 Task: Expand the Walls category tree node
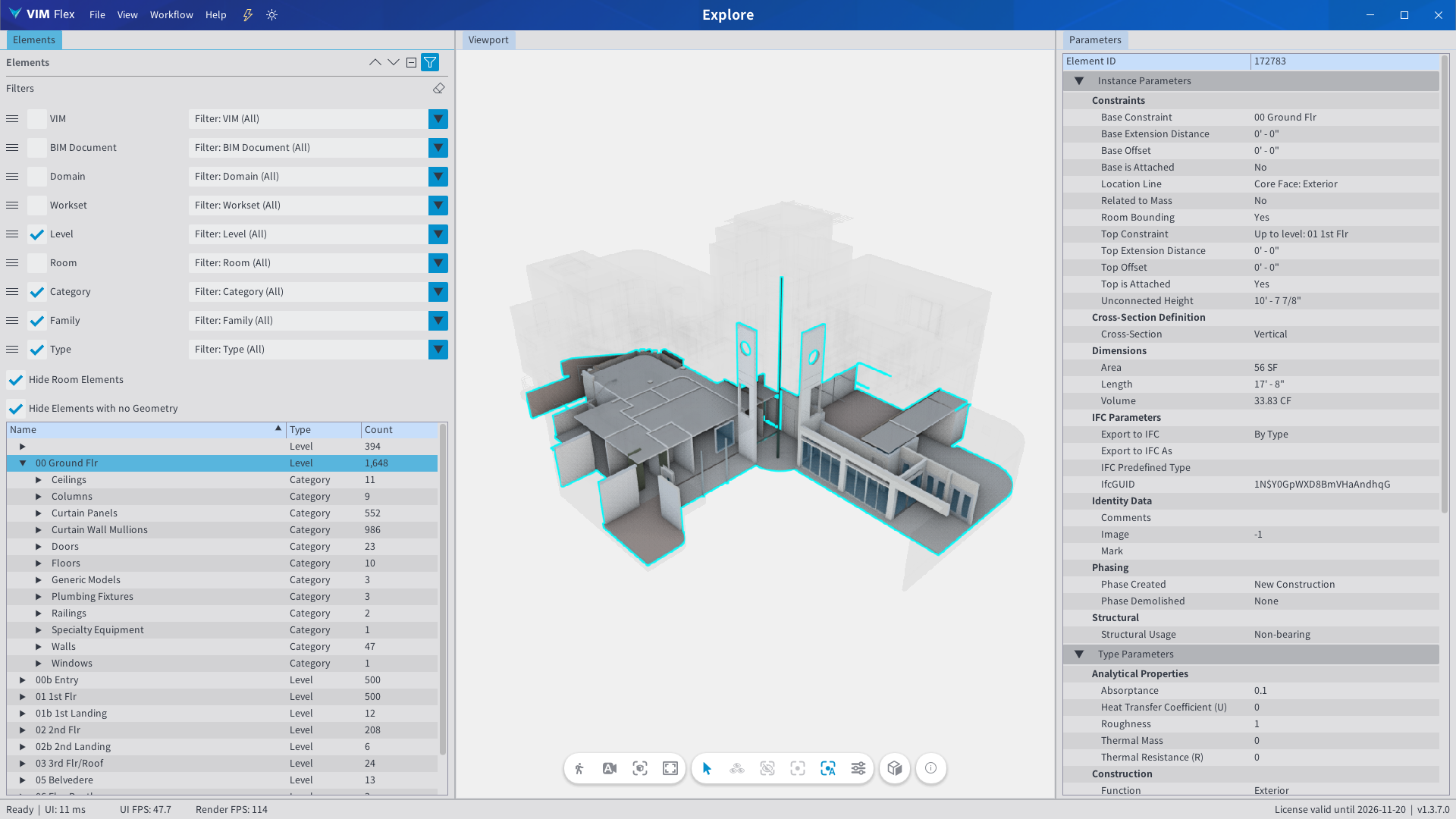39,647
